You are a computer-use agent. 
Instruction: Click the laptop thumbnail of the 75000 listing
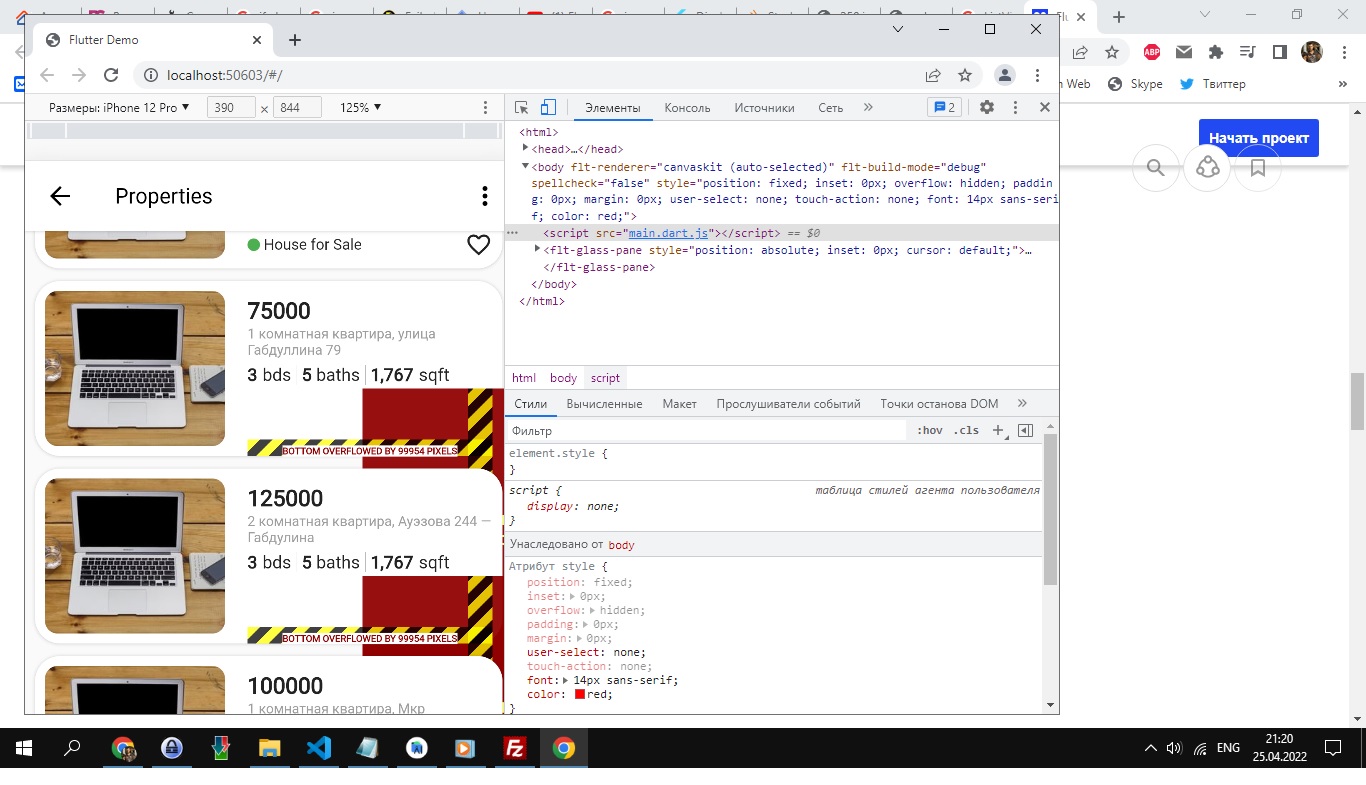pos(135,368)
